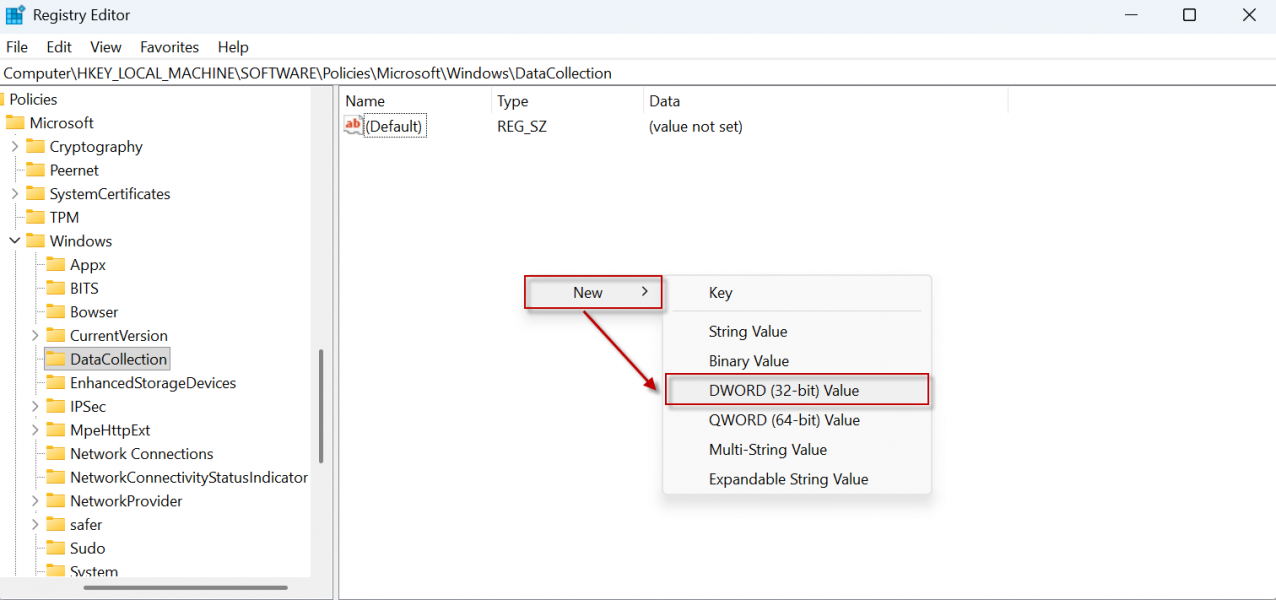Select the DataCollection folder icon
The image size is (1276, 600).
click(55, 359)
